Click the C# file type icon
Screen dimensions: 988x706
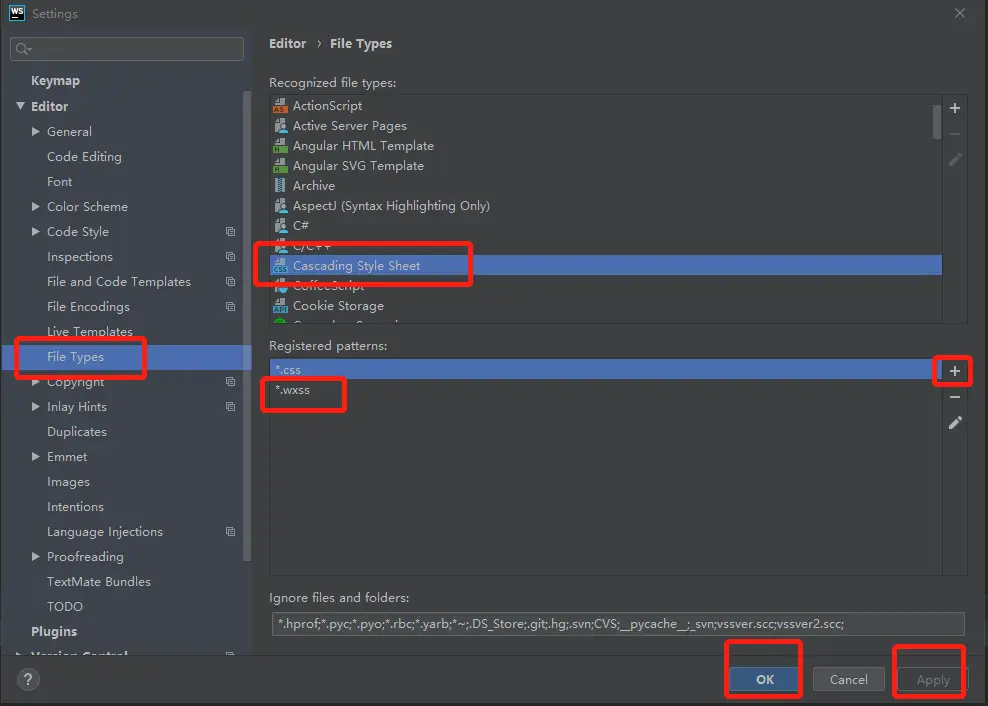(x=280, y=226)
